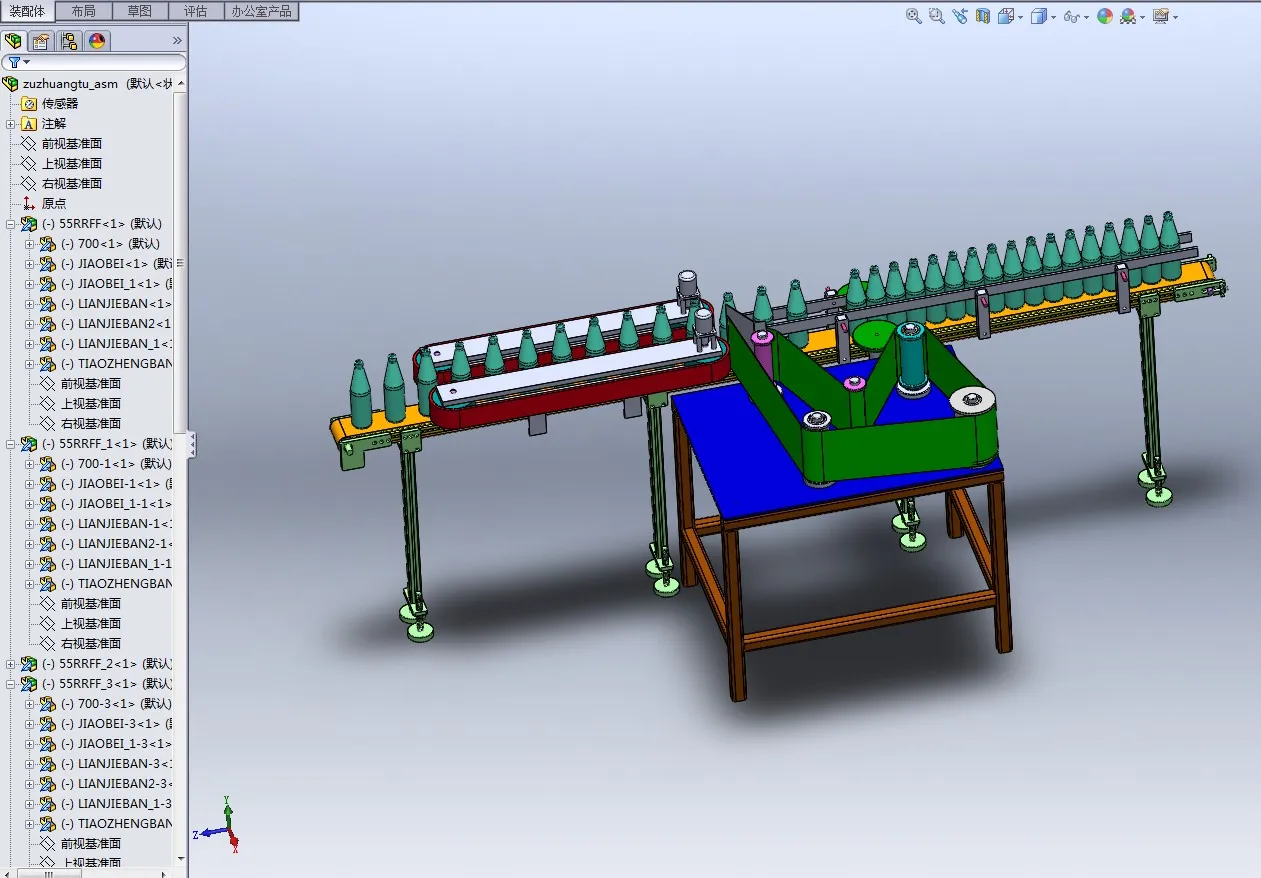The width and height of the screenshot is (1261, 878).
Task: Switch to the 布局 tab
Action: (x=84, y=11)
